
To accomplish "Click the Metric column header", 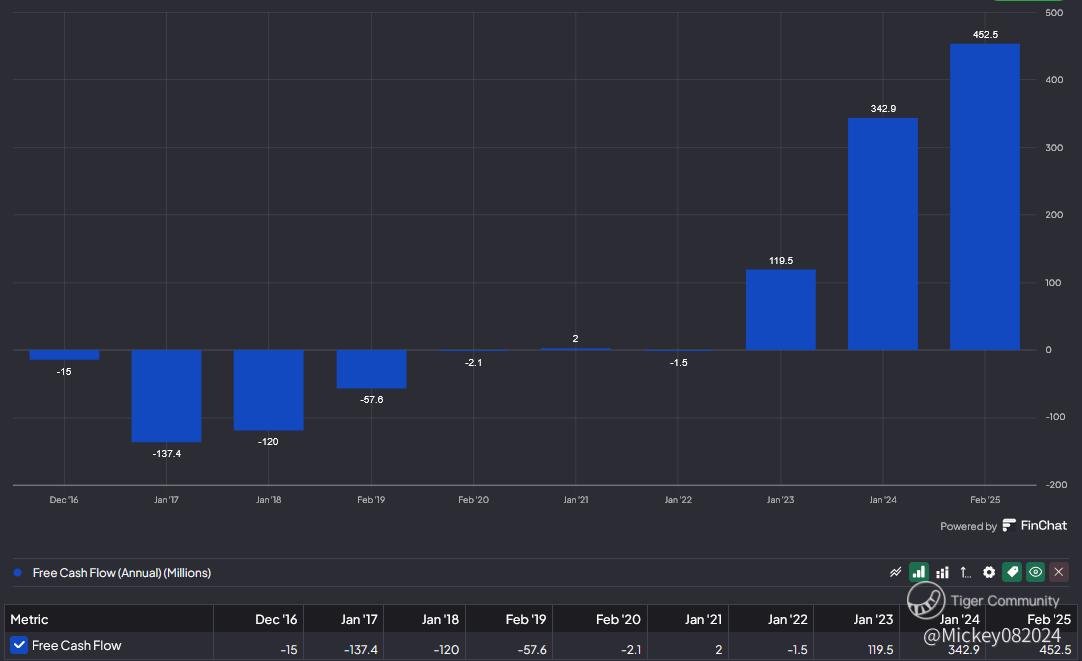I will pyautogui.click(x=30, y=619).
